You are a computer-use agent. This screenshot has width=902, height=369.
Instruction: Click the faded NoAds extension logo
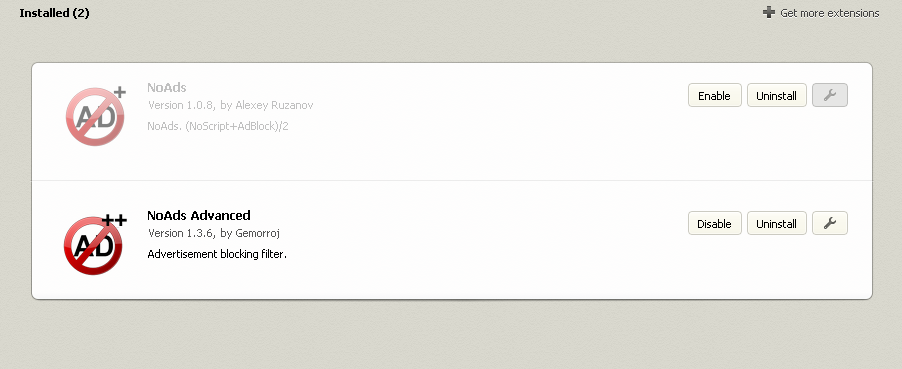click(95, 115)
